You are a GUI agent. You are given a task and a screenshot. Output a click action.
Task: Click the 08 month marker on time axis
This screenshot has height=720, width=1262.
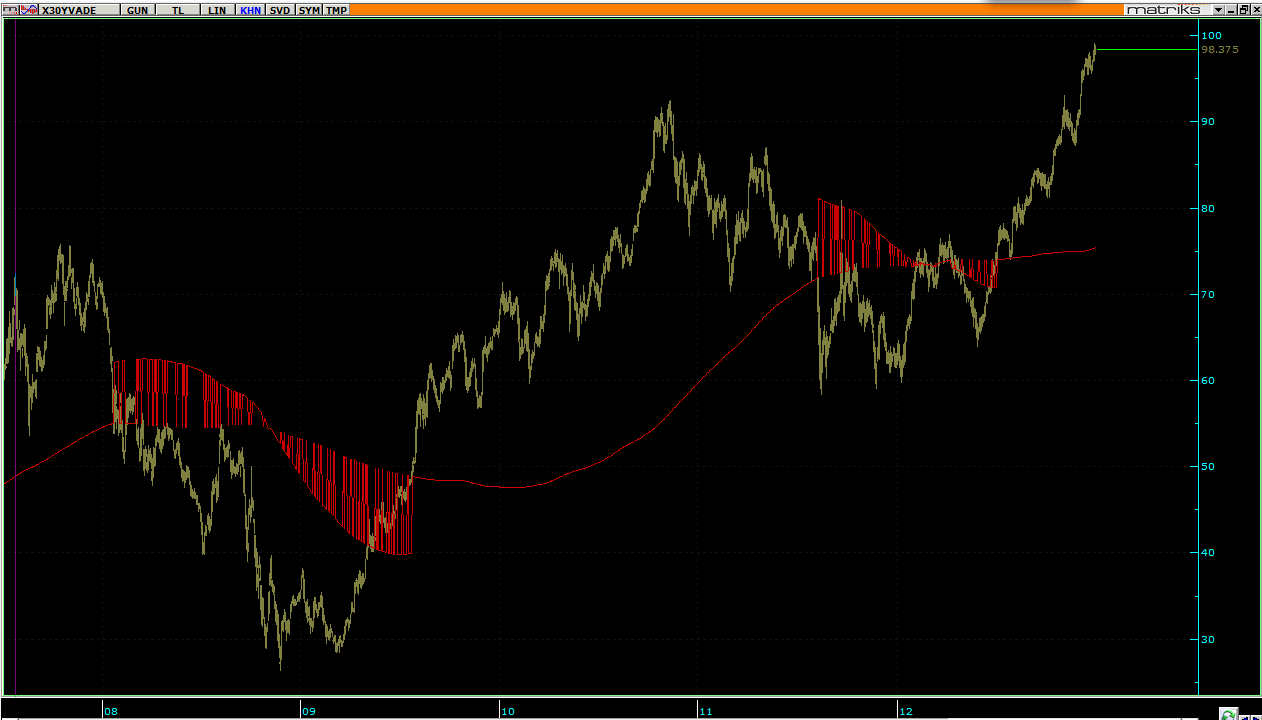pyautogui.click(x=111, y=712)
